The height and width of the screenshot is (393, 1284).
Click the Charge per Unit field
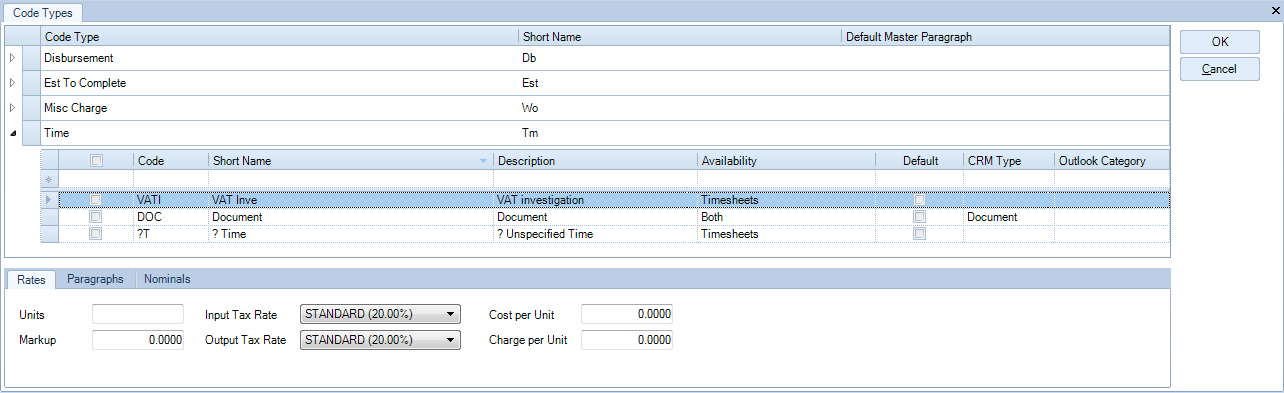(627, 340)
